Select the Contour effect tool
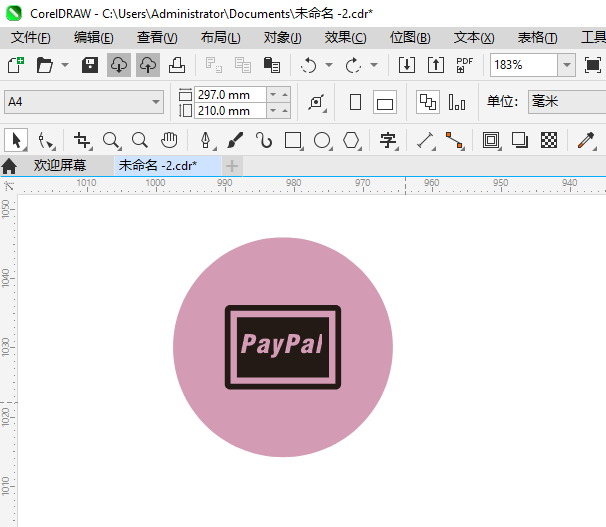This screenshot has width=606, height=527. pos(491,140)
